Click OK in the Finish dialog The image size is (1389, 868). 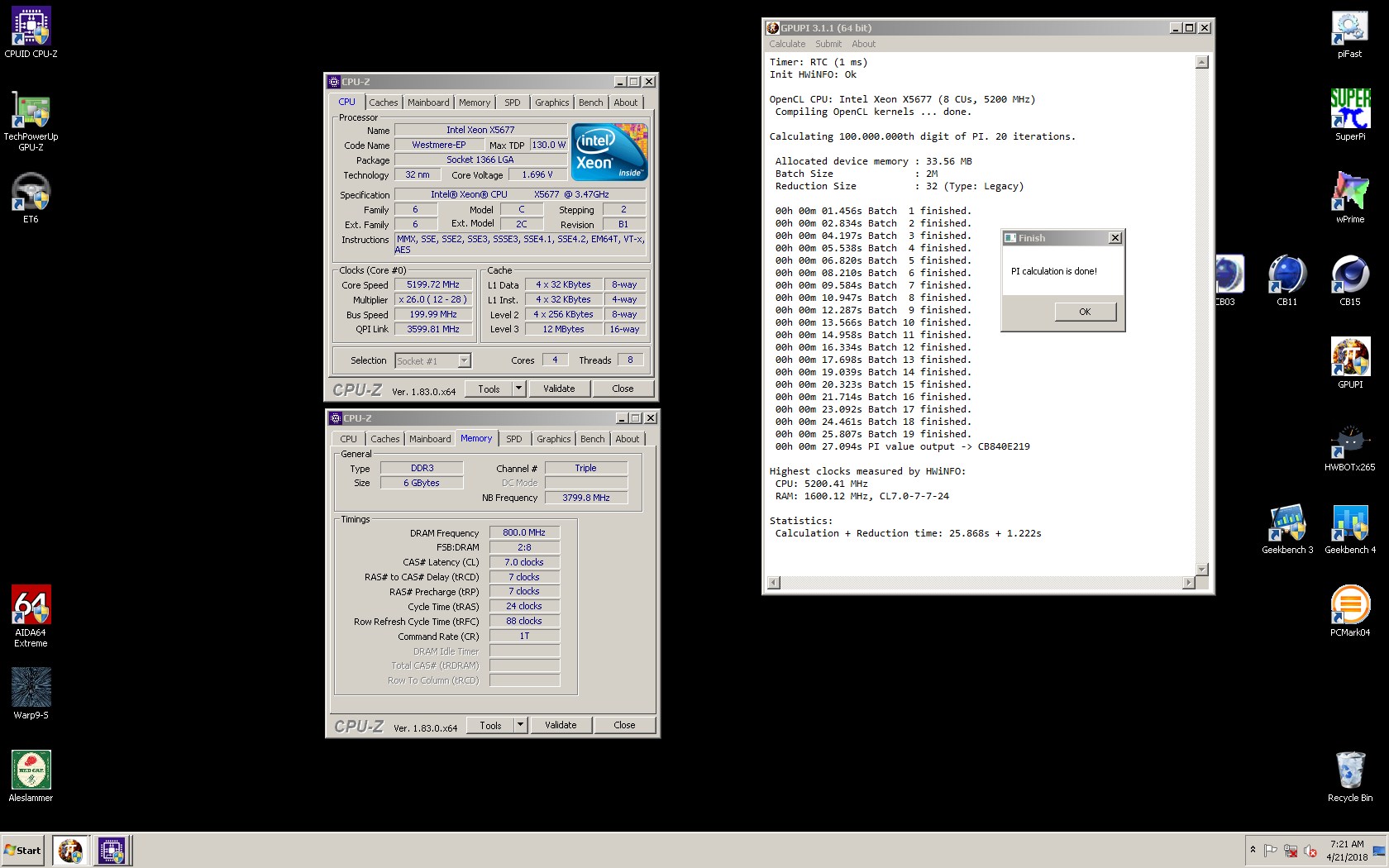coord(1086,312)
